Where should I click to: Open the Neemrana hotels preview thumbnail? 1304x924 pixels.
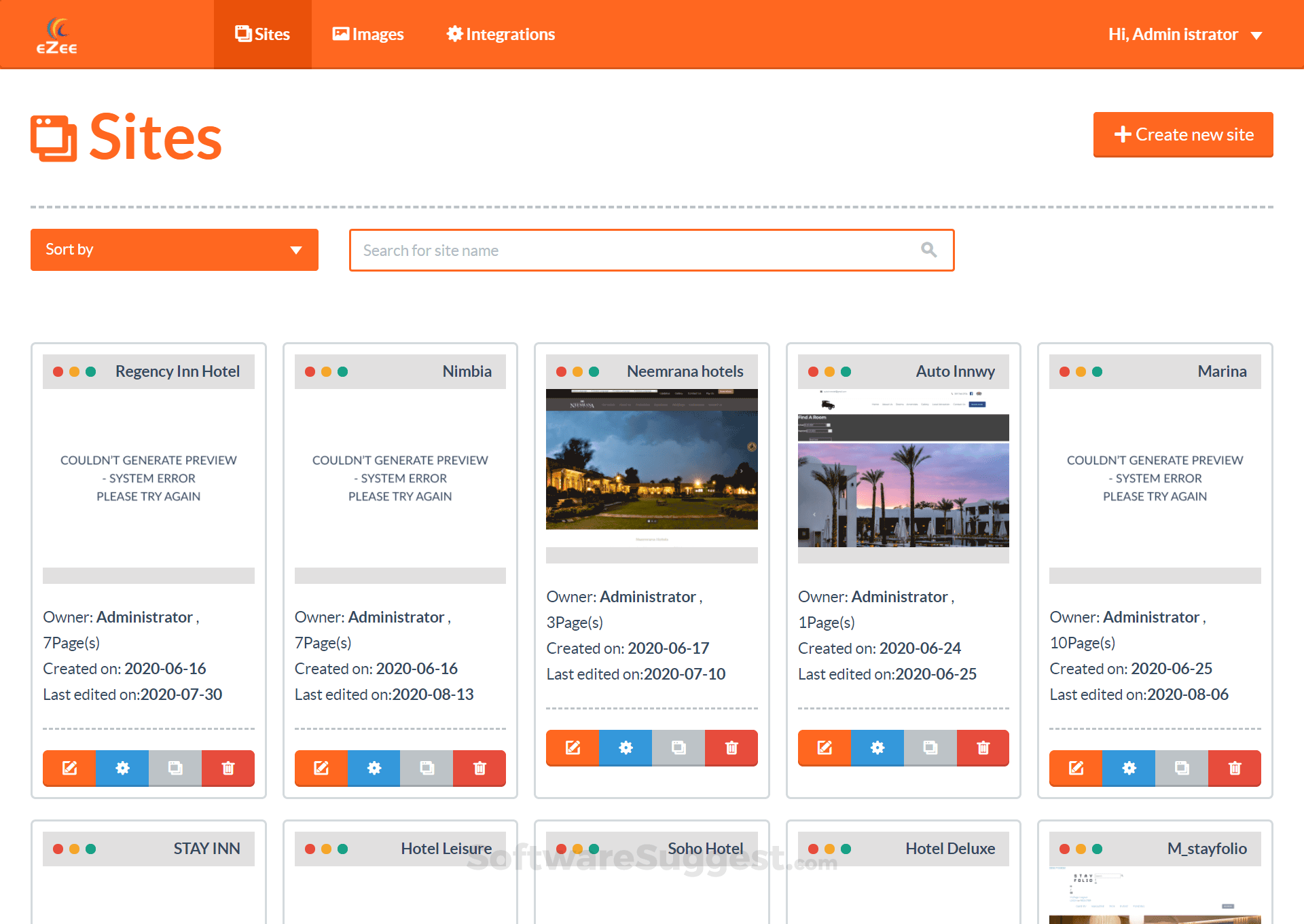click(651, 465)
